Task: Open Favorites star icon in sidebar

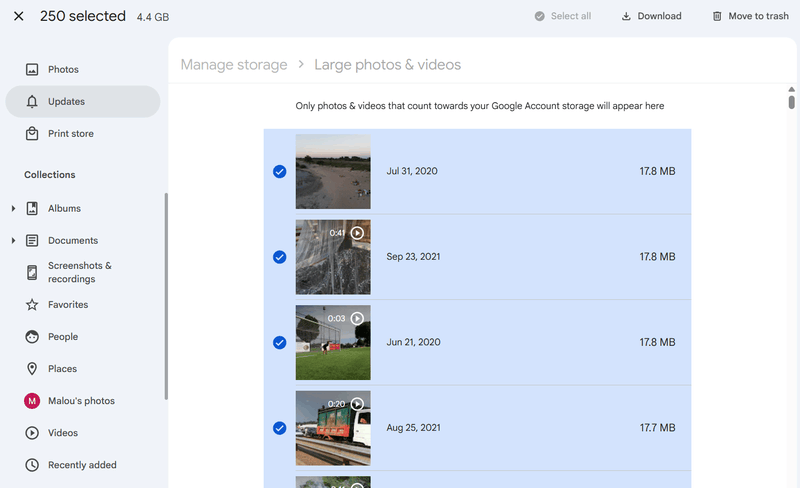Action: tap(32, 305)
